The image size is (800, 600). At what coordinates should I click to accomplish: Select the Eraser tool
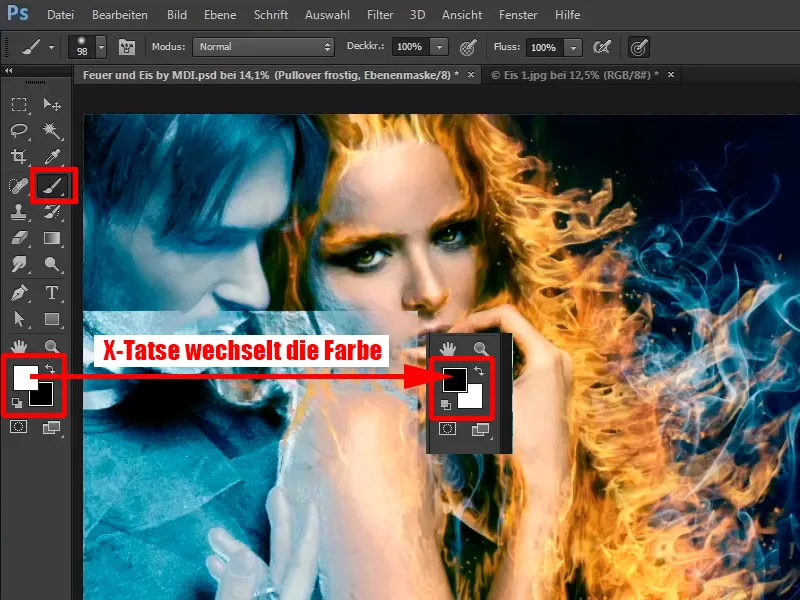click(19, 238)
